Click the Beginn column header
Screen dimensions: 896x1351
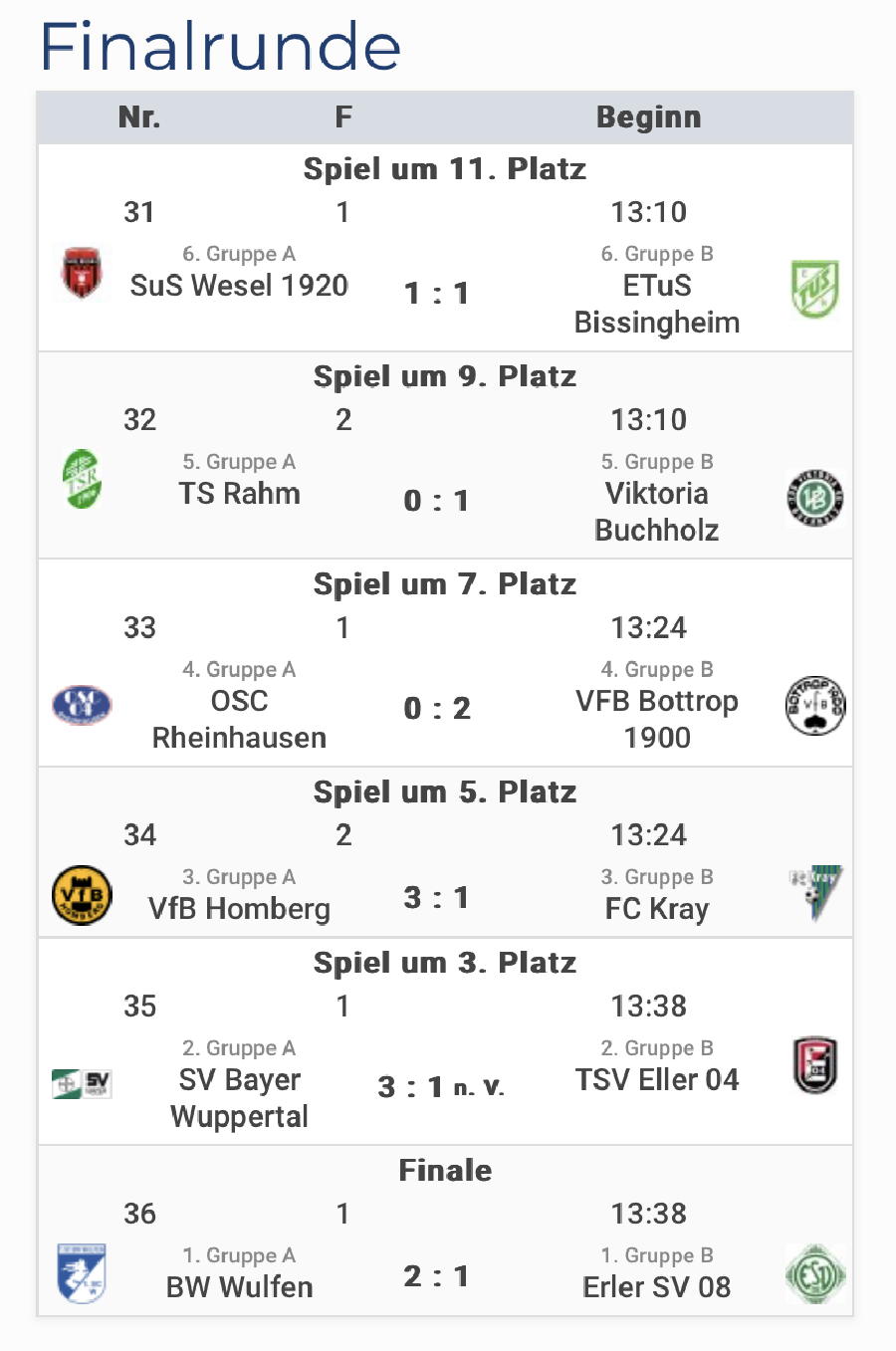(x=648, y=117)
